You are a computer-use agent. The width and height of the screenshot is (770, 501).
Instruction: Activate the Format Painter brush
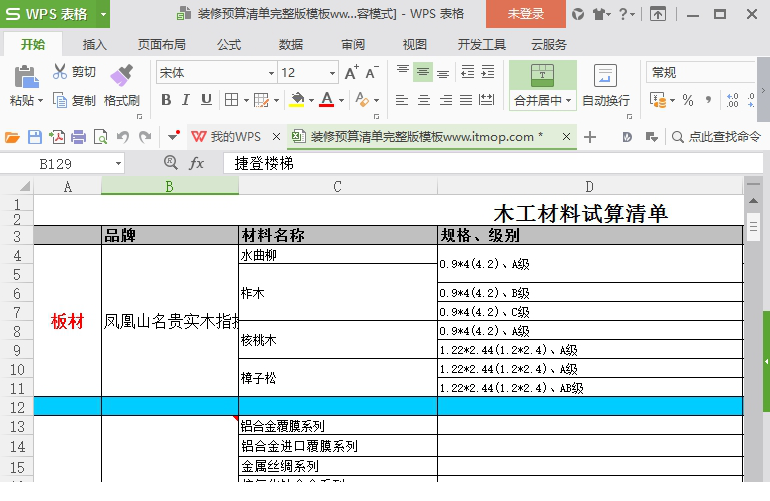(122, 76)
